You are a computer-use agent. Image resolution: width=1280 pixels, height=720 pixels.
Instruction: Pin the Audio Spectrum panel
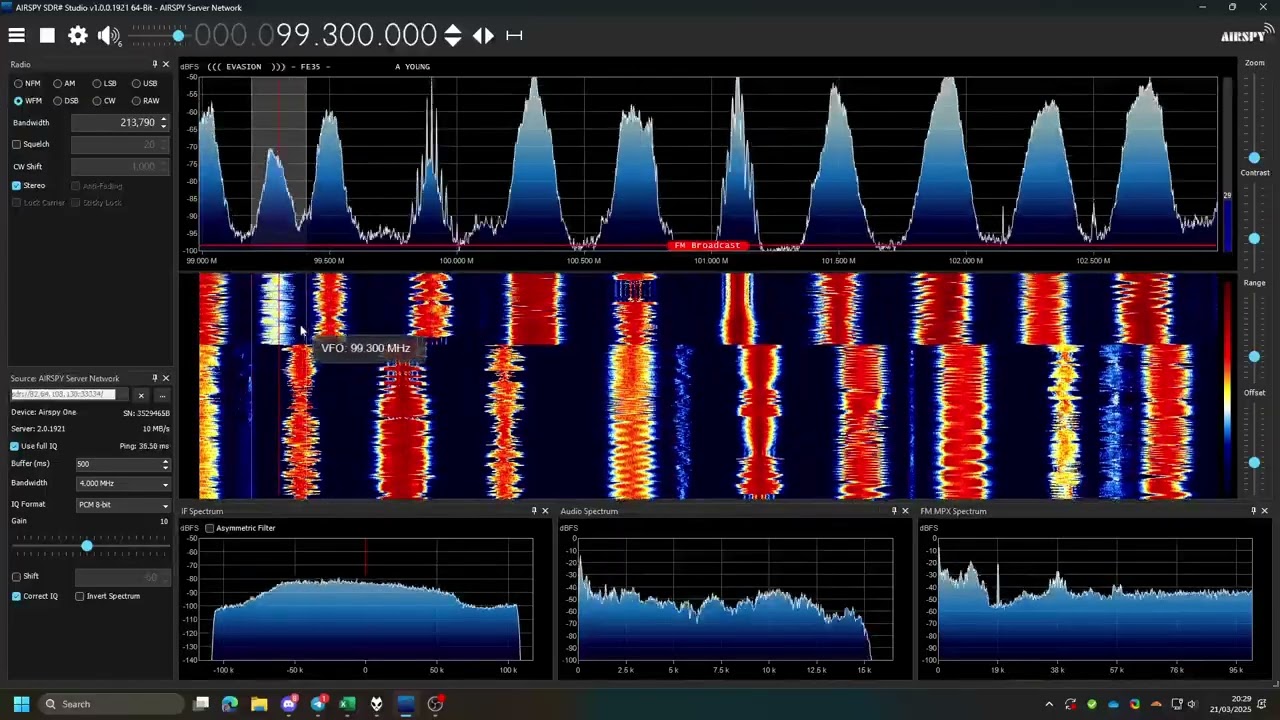(x=894, y=511)
